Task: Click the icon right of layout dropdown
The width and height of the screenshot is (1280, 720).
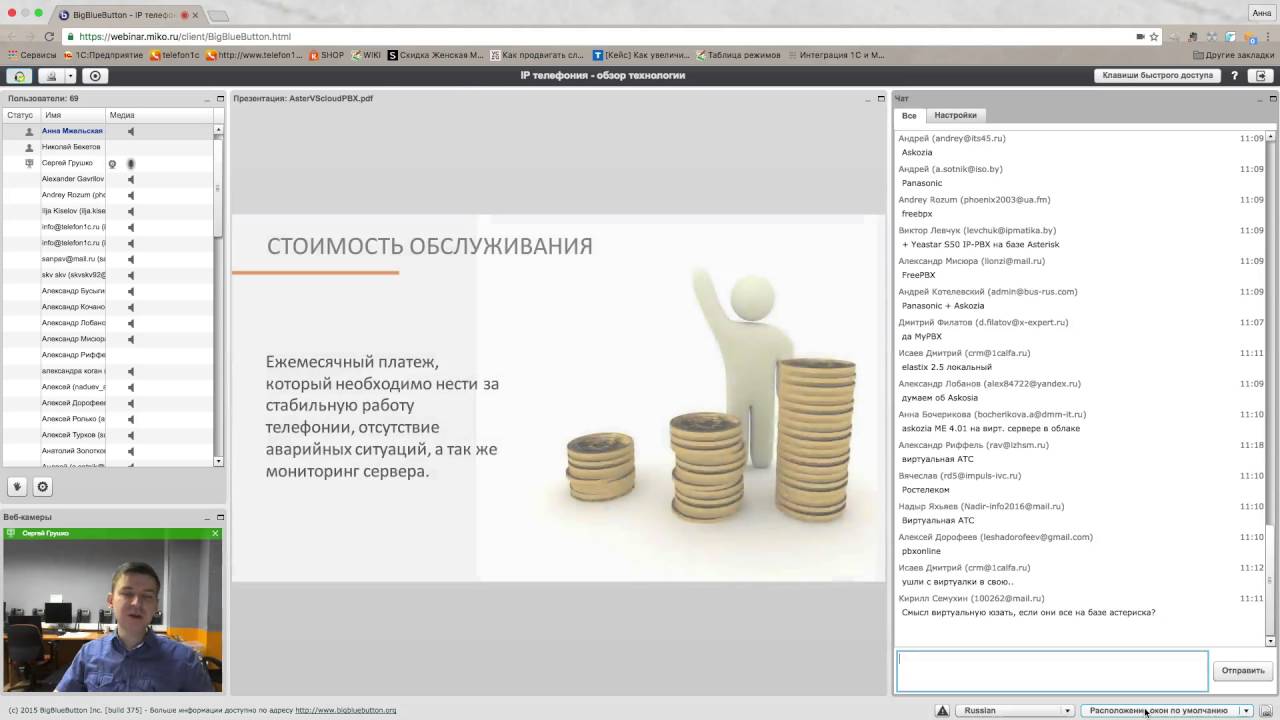Action: click(x=1266, y=711)
